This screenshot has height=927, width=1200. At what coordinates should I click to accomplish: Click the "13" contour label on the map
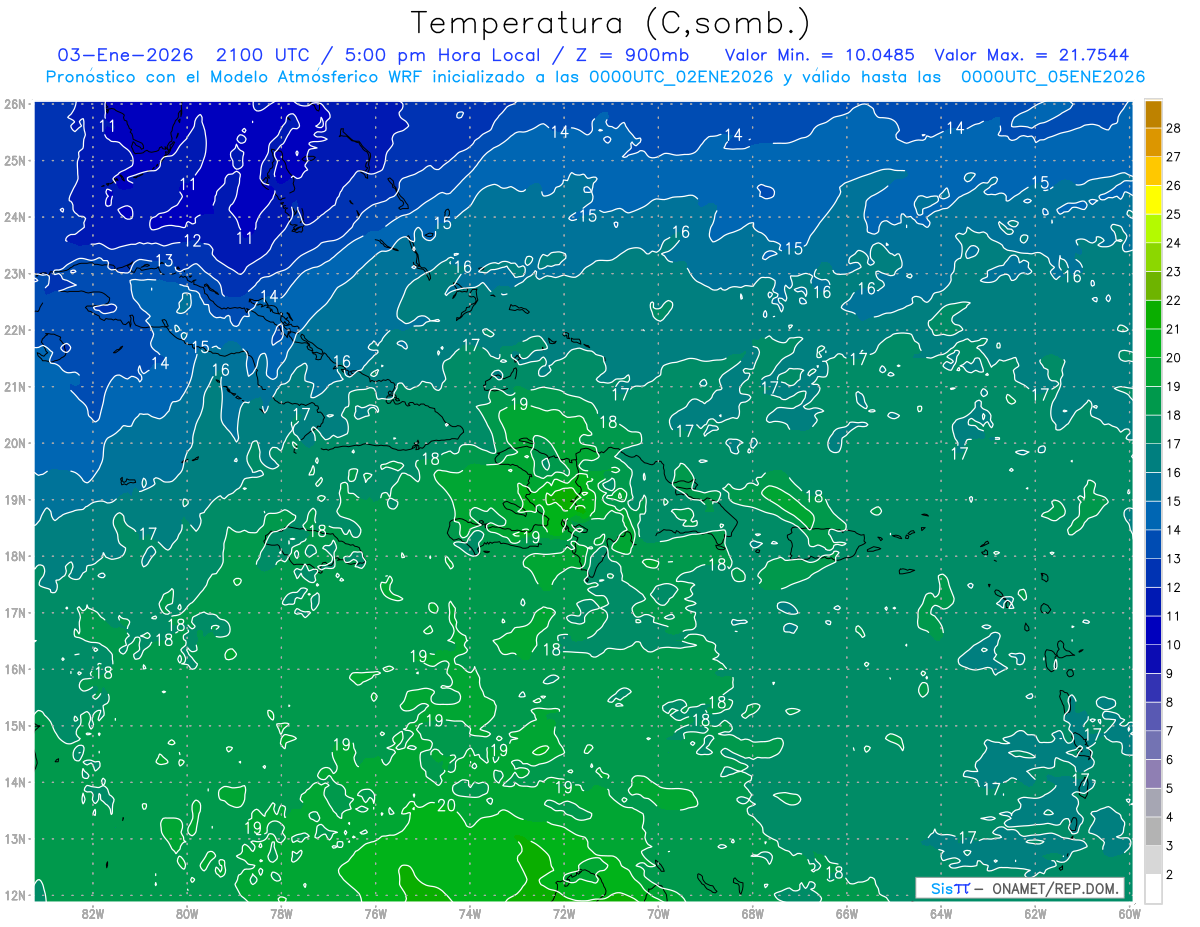164,261
